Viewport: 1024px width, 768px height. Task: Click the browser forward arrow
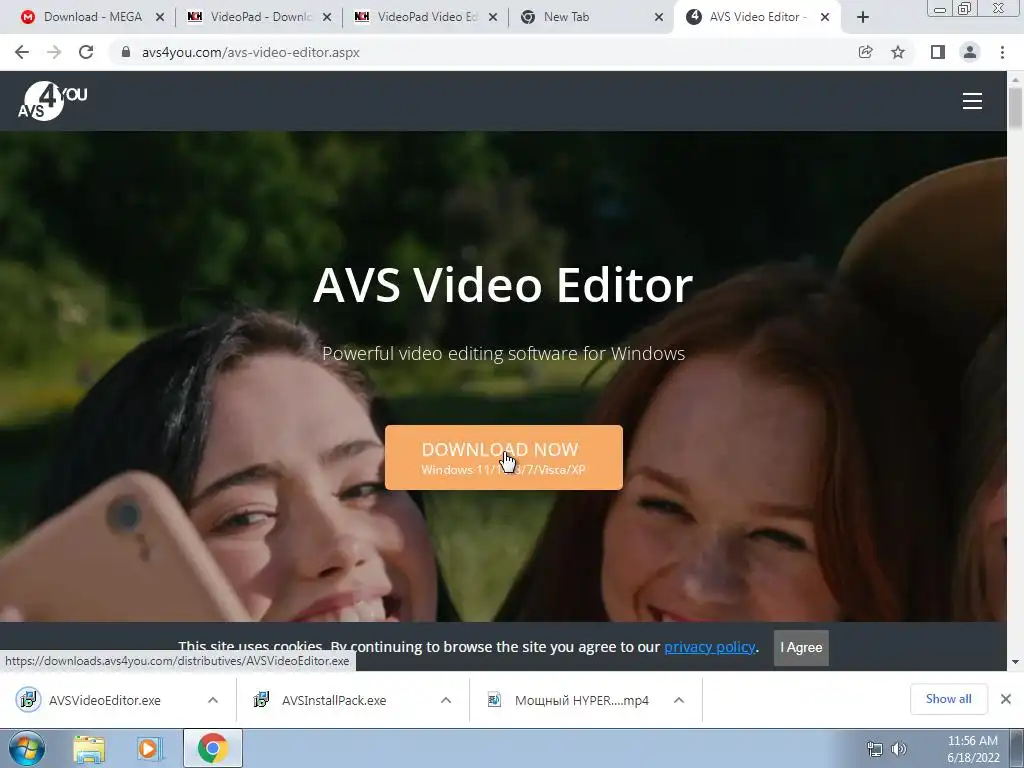[54, 52]
